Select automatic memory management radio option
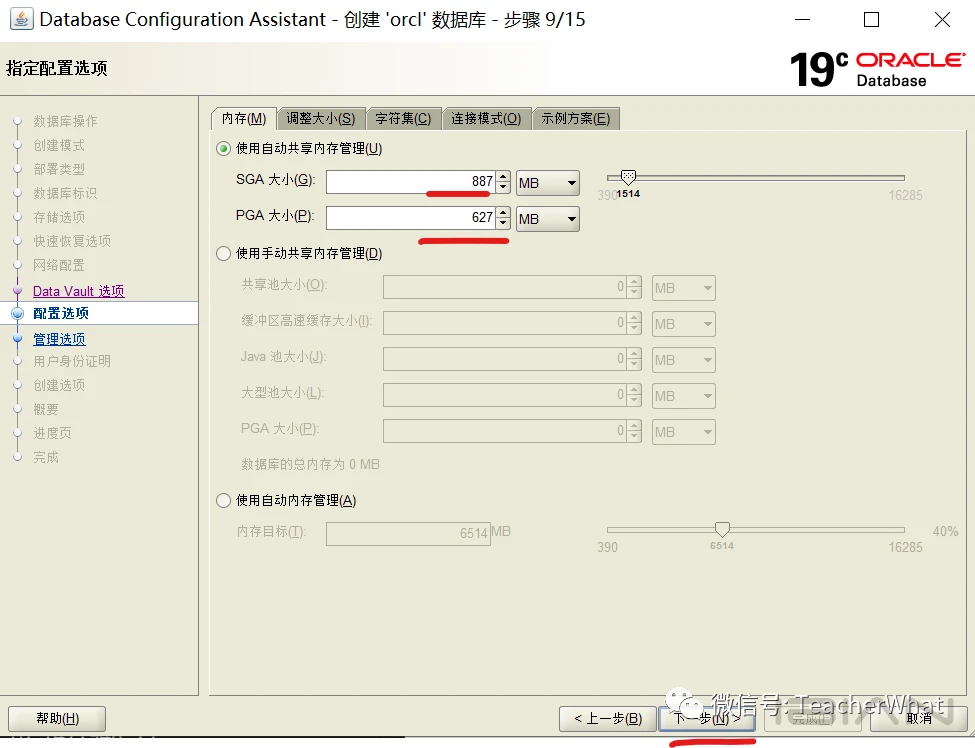 point(223,501)
